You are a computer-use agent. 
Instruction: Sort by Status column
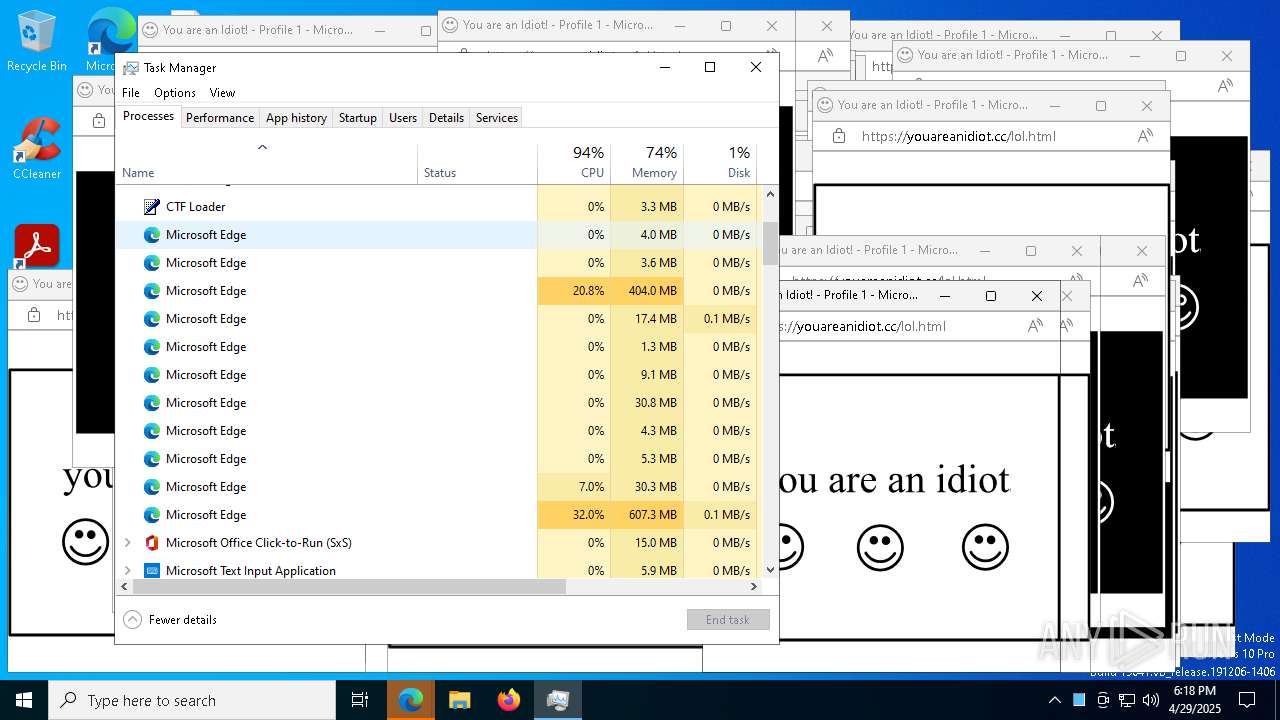pos(477,164)
